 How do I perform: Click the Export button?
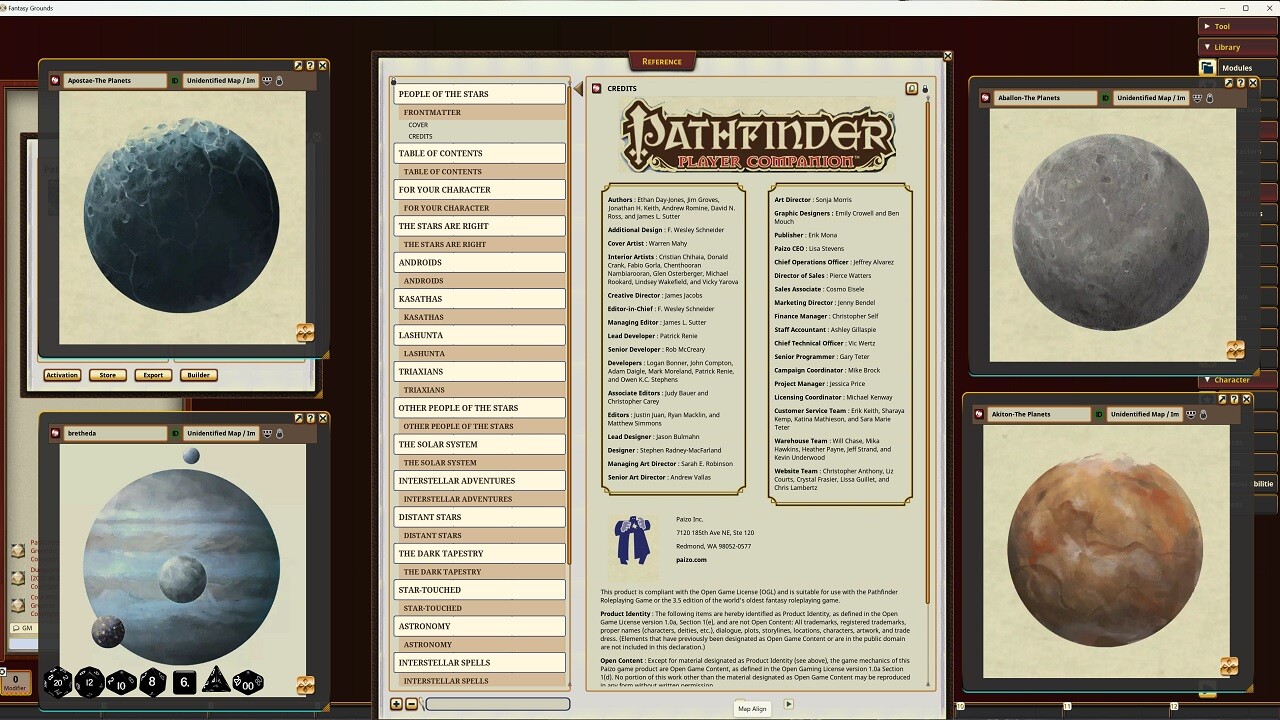(x=153, y=375)
